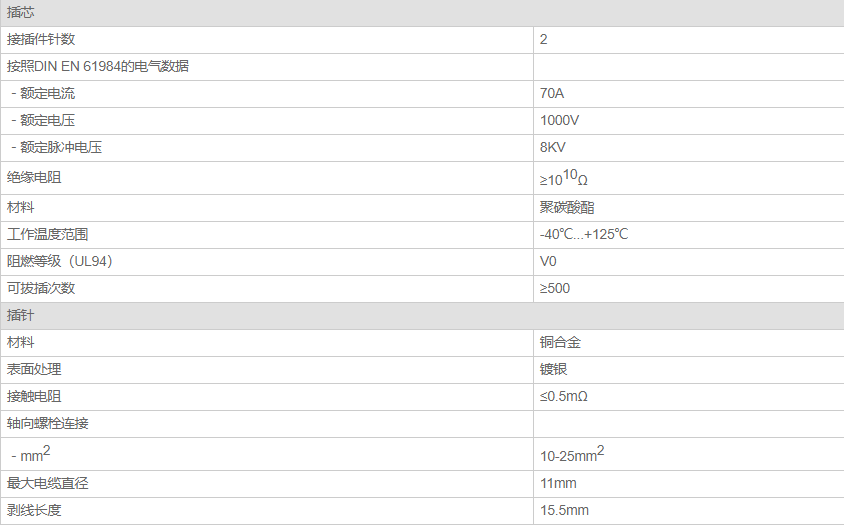Select the 8KV impulse voltage value
The image size is (844, 527).
[553, 147]
